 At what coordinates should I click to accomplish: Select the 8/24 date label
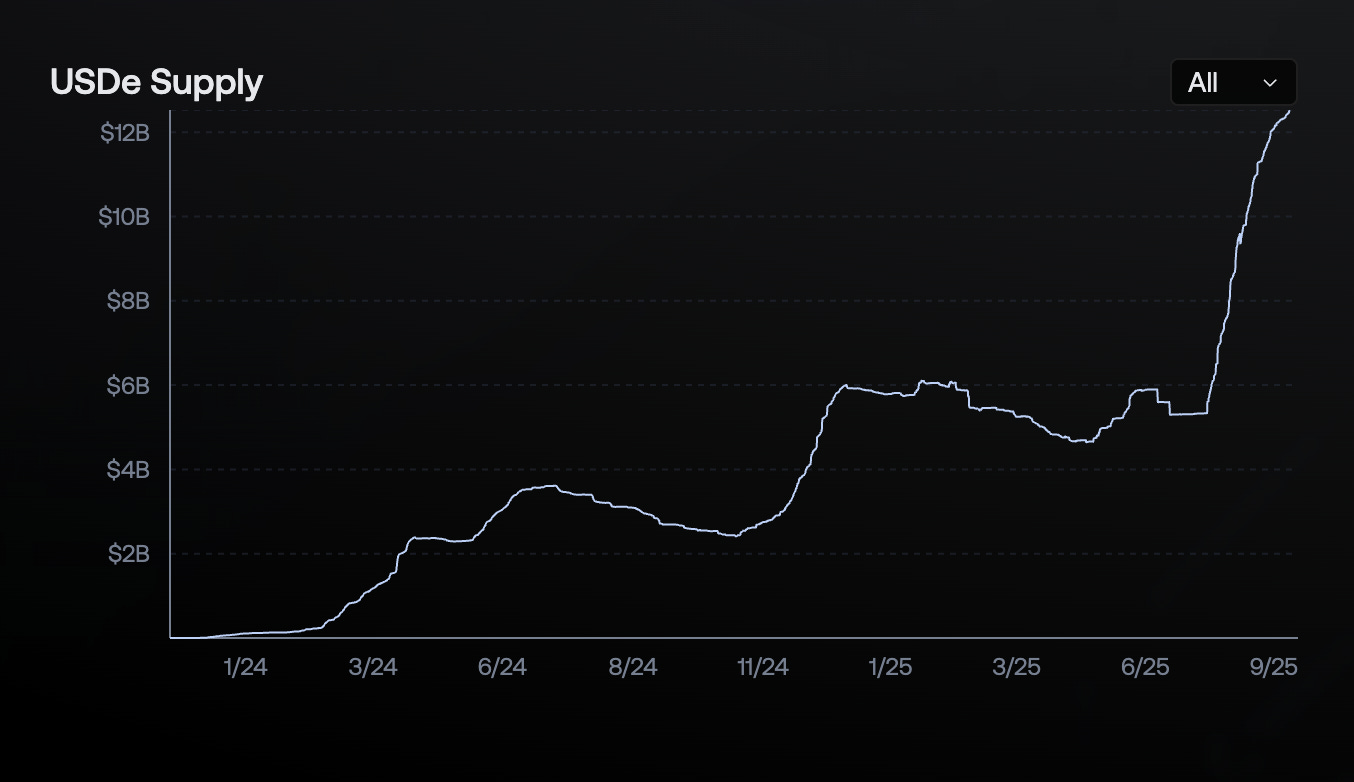(632, 666)
